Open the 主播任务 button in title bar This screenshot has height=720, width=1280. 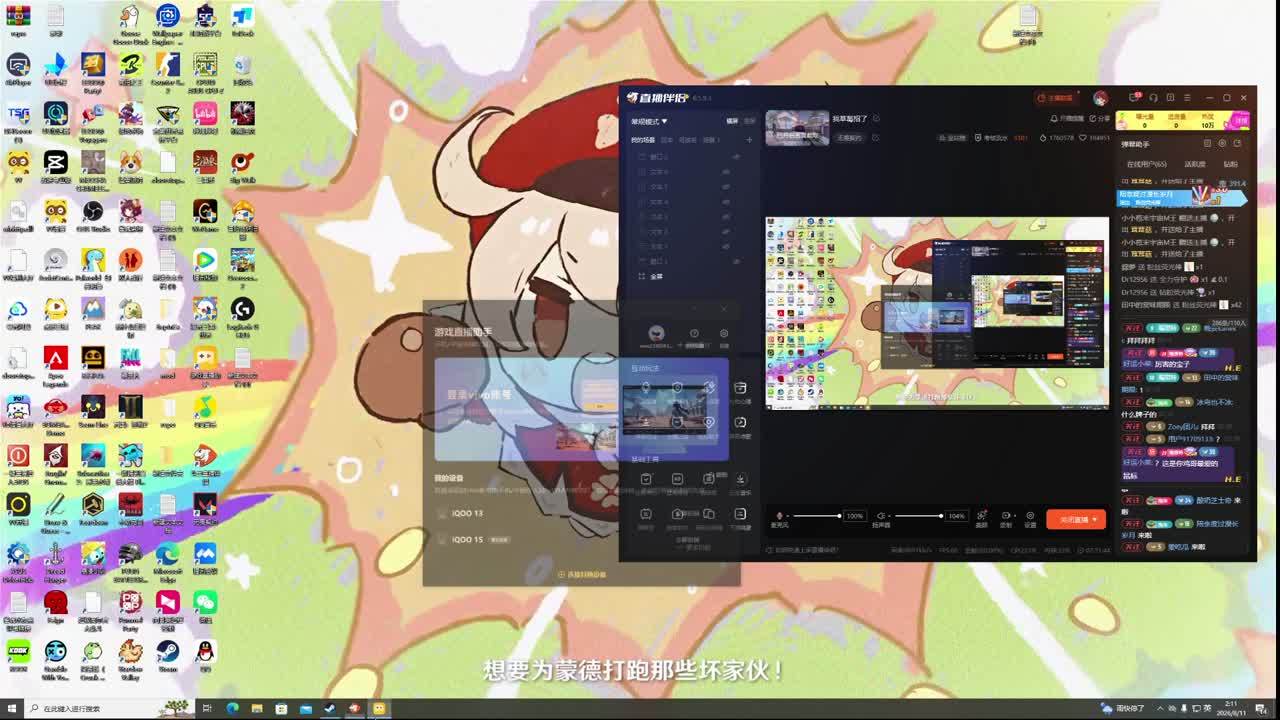pyautogui.click(x=1056, y=98)
